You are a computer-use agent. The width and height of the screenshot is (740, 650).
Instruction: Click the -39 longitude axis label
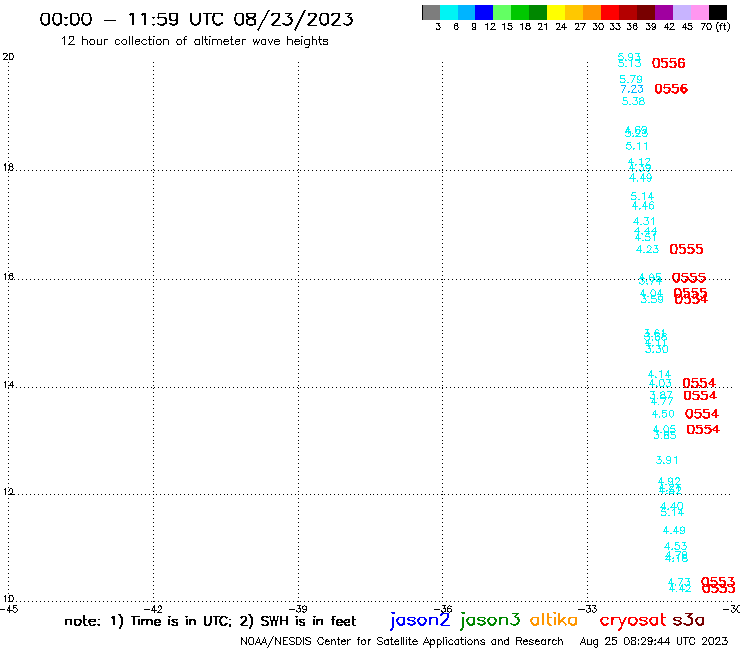tap(298, 609)
